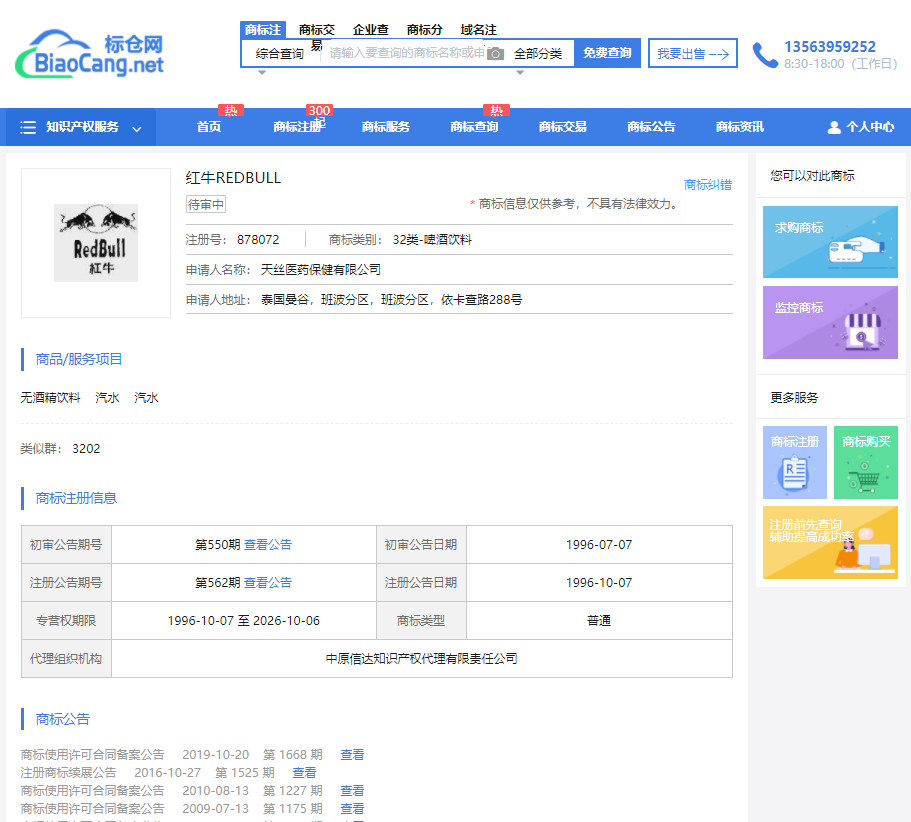This screenshot has height=822, width=911.
Task: Click the 免费查询 search button
Action: tap(607, 53)
